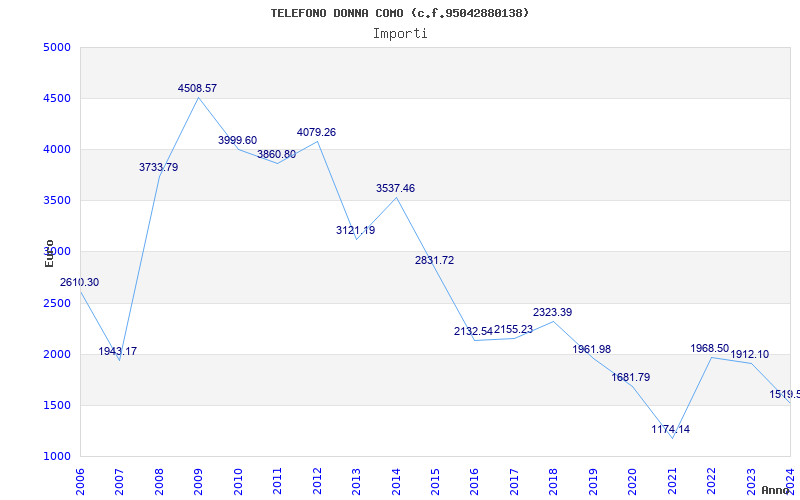The width and height of the screenshot is (800, 500).
Task: Select the 2323.39 value label
Action: 552,313
